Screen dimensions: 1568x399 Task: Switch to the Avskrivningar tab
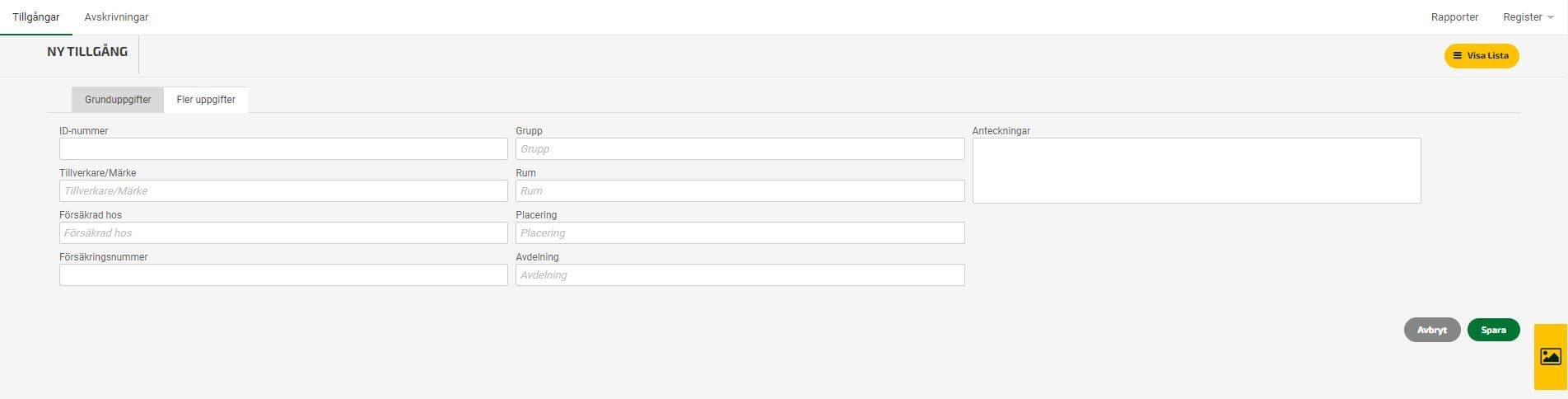[x=116, y=17]
